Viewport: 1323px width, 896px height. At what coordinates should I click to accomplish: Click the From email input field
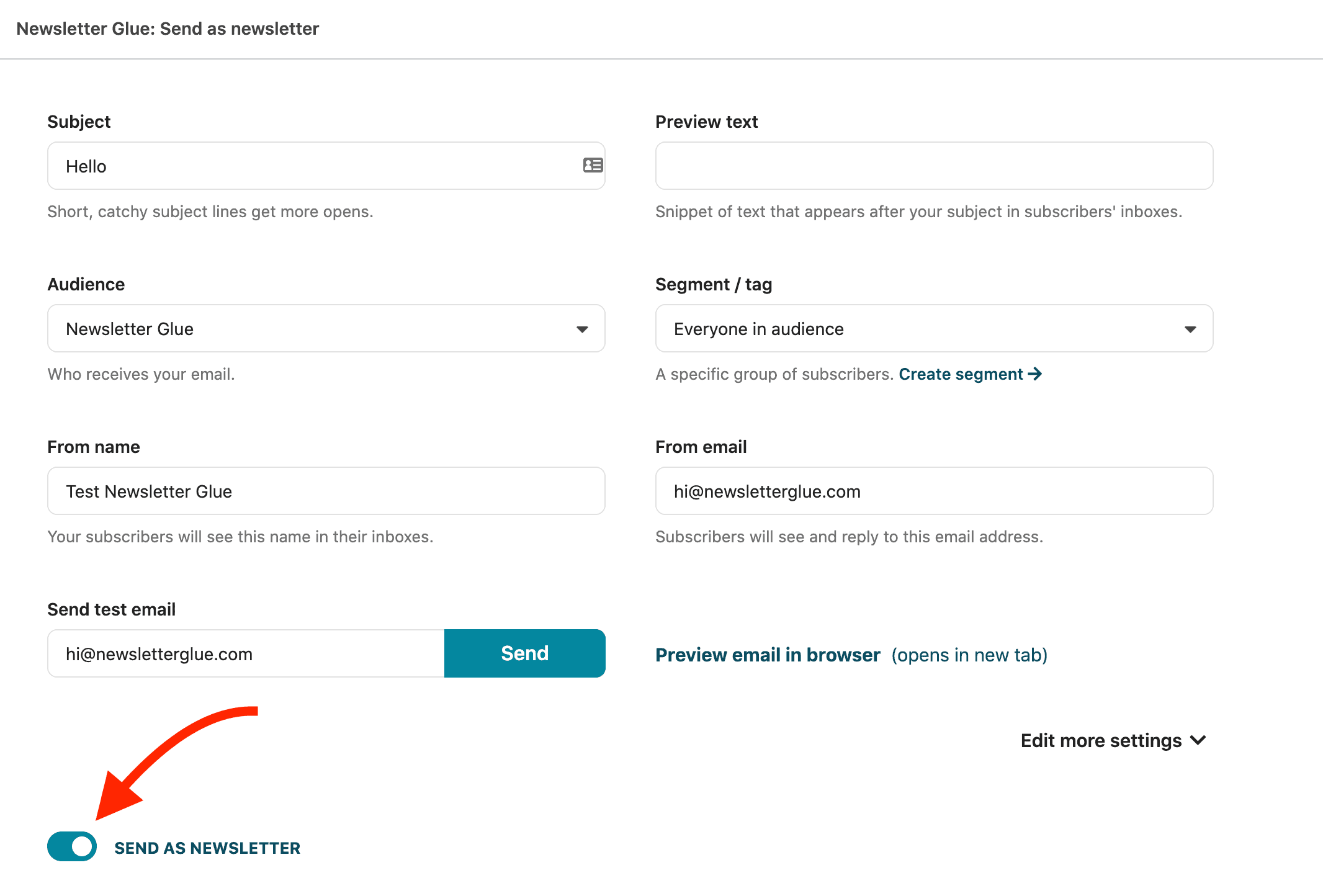(934, 491)
